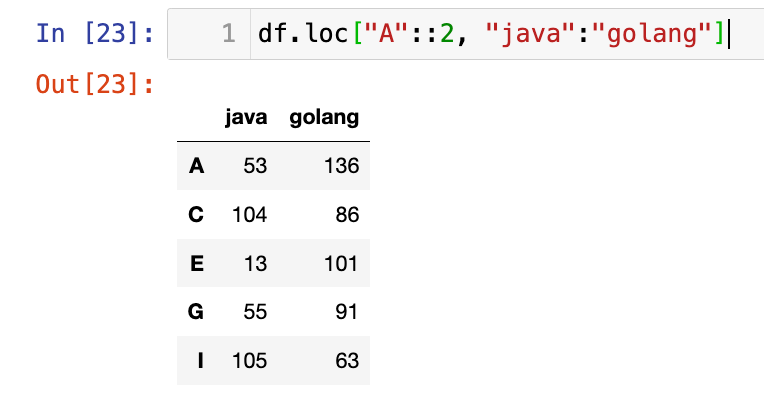Click the cell with value 86
Image resolution: width=764 pixels, height=400 pixels.
click(346, 214)
